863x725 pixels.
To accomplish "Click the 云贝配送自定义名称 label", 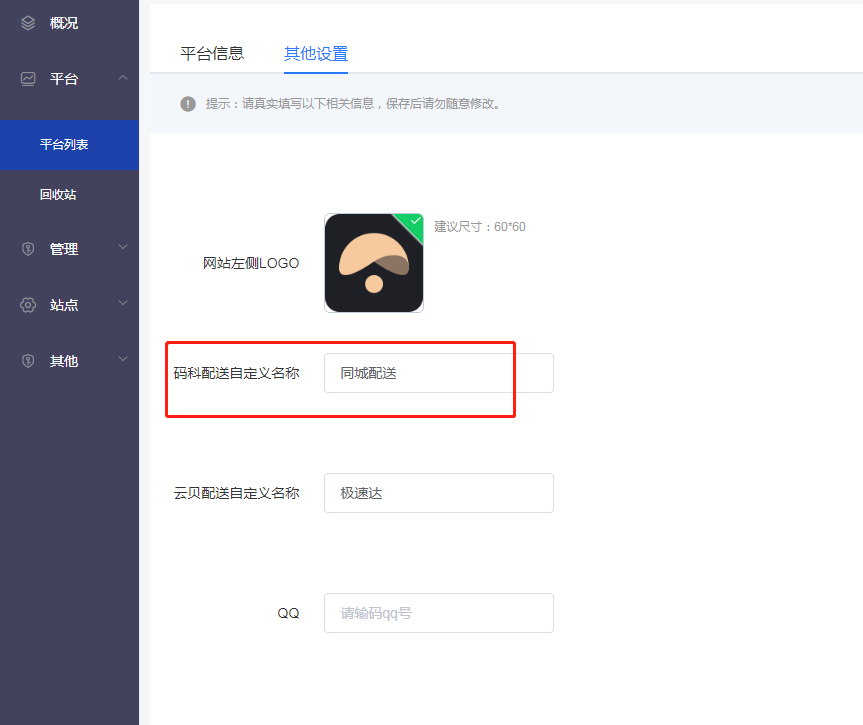I will click(237, 493).
